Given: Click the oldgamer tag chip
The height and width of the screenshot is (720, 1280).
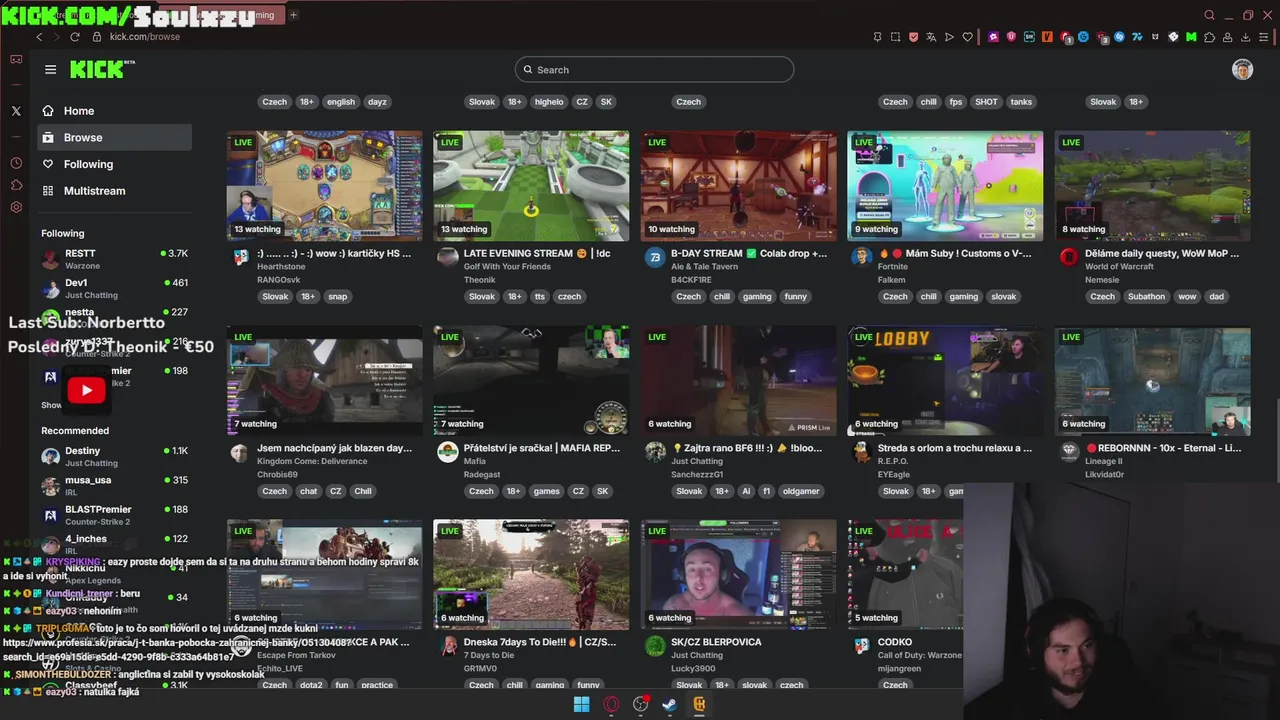Looking at the screenshot, I should 803,492.
